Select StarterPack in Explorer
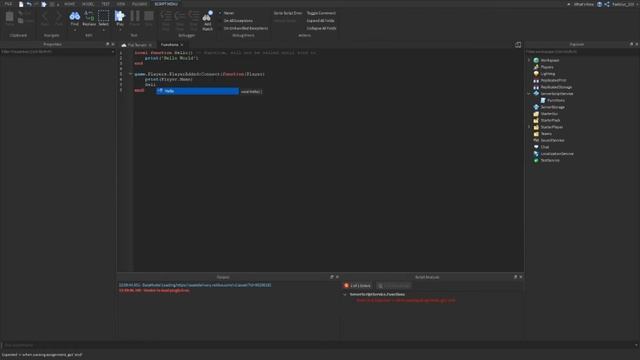The height and width of the screenshot is (360, 640). 550,120
